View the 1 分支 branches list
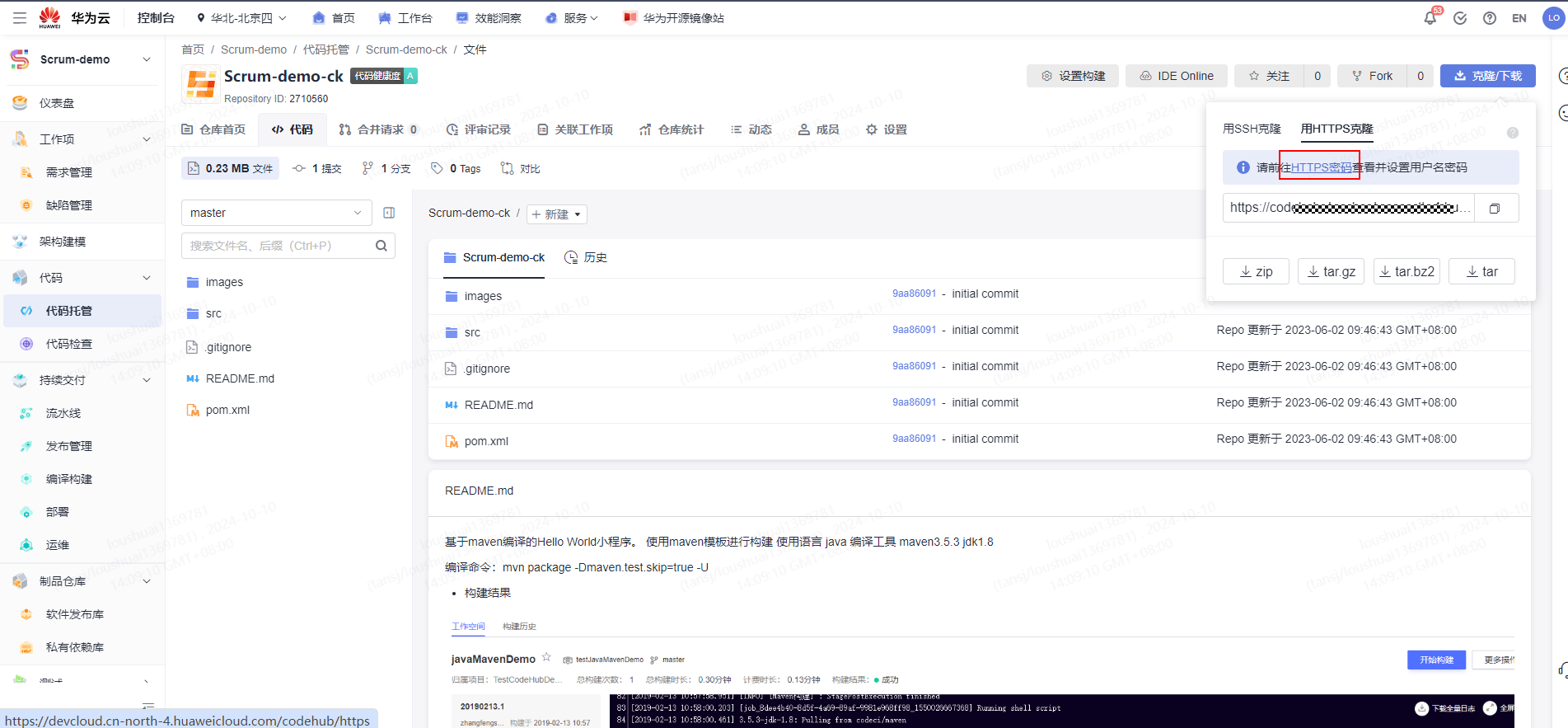This screenshot has width=1568, height=728. click(386, 168)
